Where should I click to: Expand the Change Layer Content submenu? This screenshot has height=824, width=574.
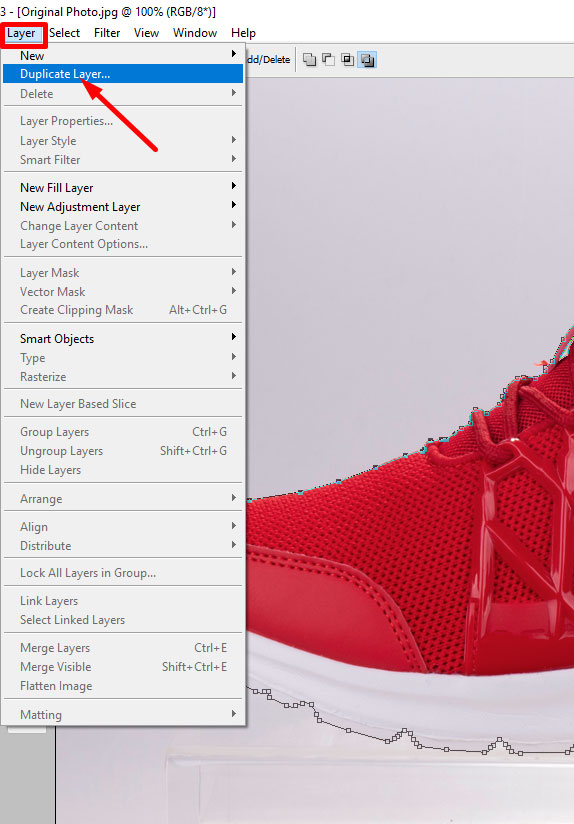[123, 225]
